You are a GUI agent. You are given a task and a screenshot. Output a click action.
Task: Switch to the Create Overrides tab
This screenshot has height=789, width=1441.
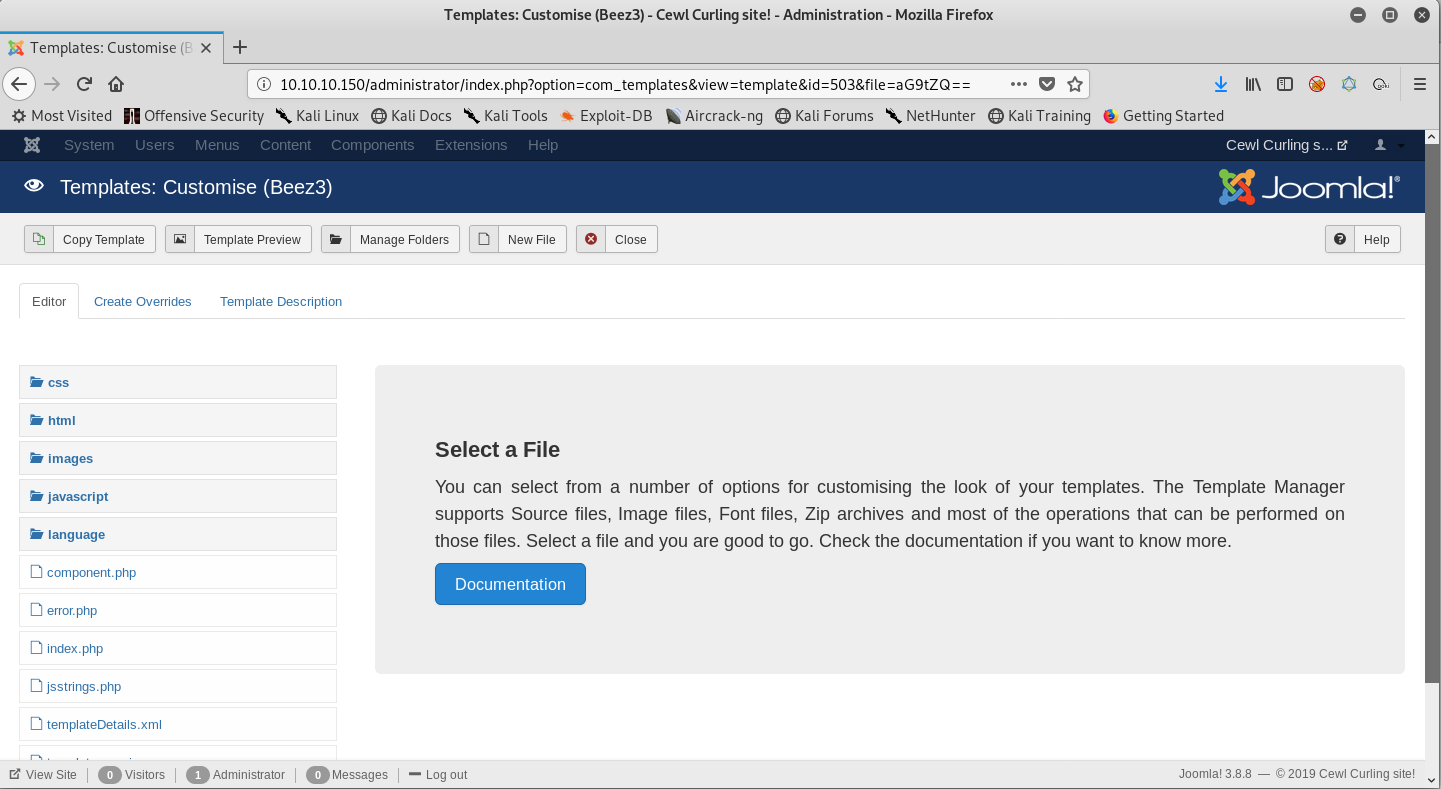pyautogui.click(x=142, y=302)
